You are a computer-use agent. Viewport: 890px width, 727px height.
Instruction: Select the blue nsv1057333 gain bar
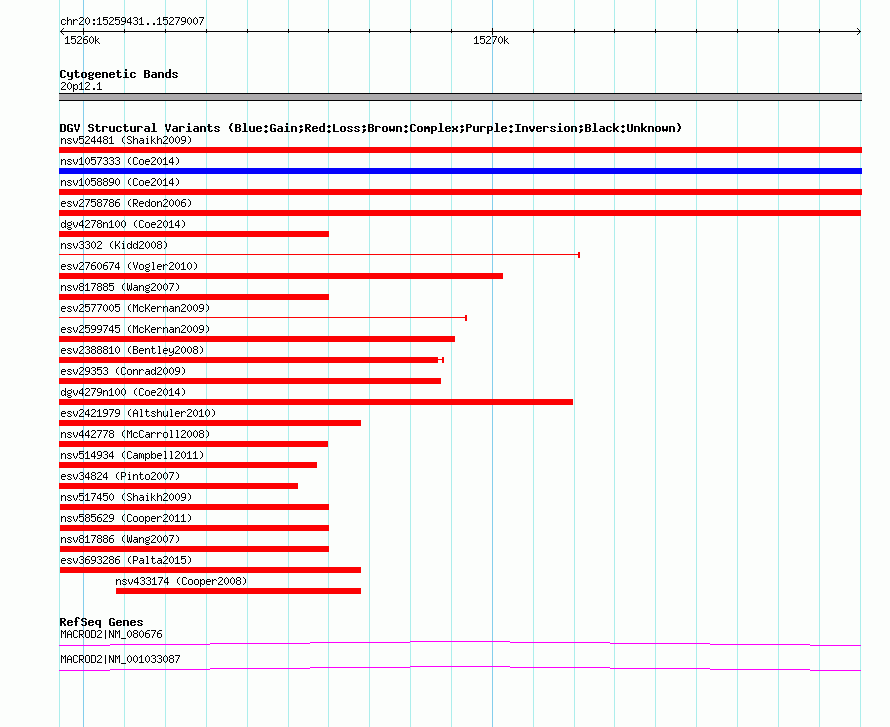(460, 171)
